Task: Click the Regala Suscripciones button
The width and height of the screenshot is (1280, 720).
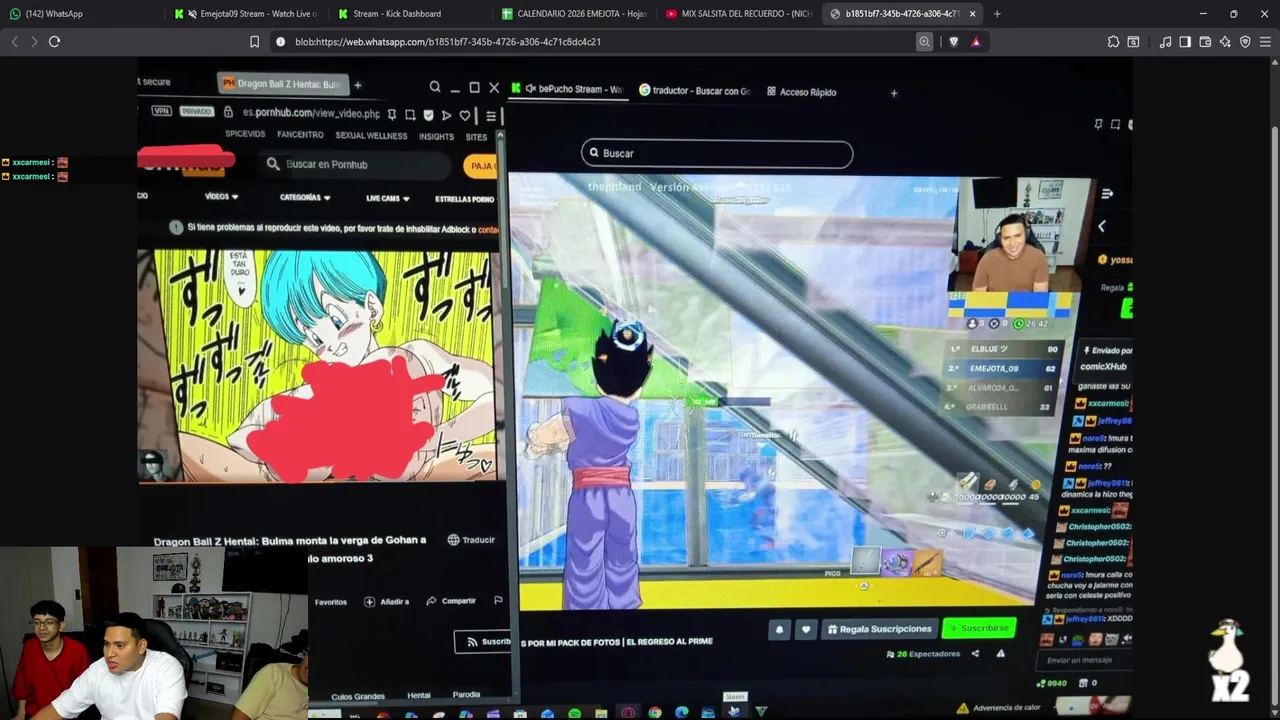Action: coord(880,629)
